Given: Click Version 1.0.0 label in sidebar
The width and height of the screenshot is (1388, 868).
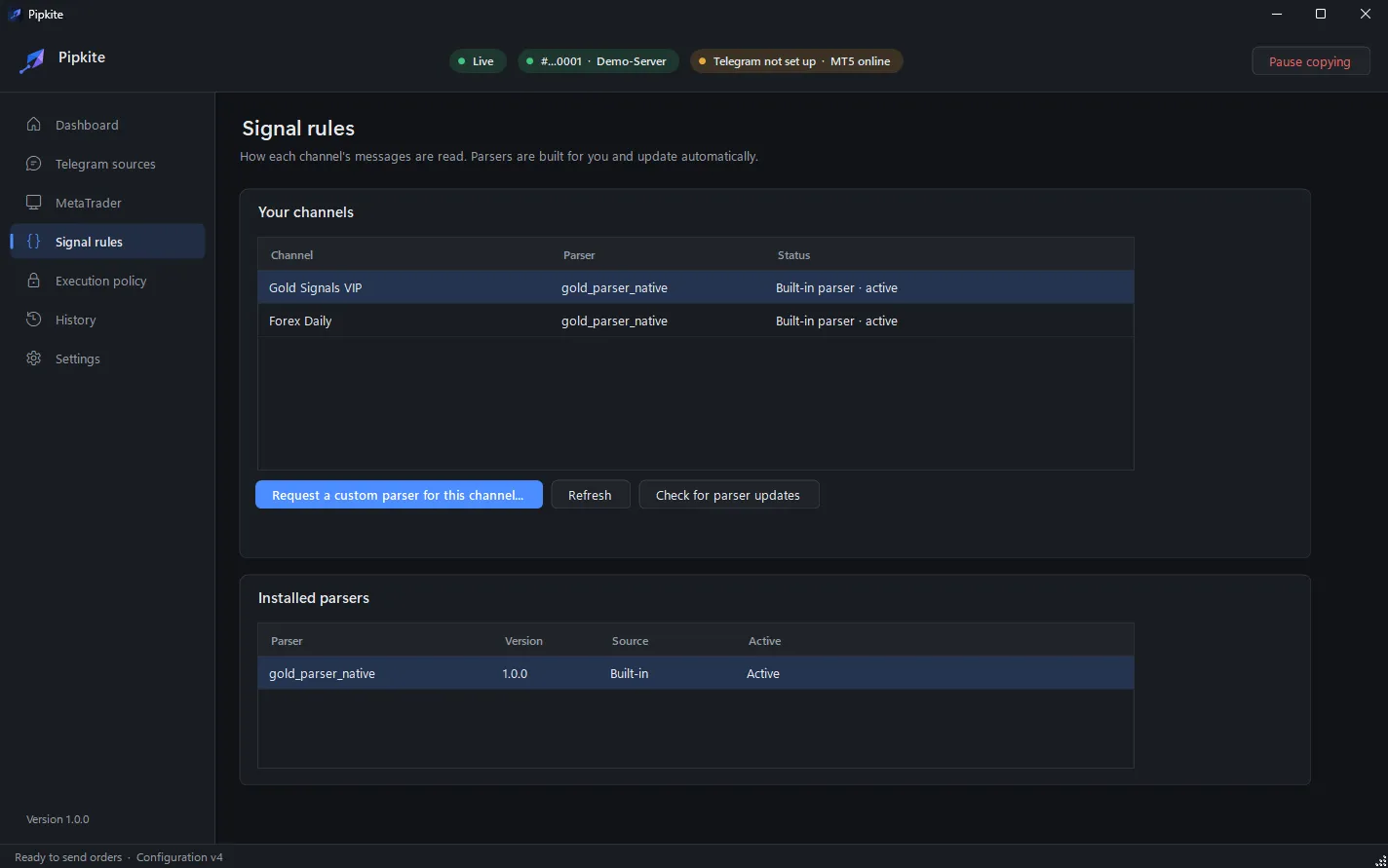Looking at the screenshot, I should pyautogui.click(x=58, y=819).
